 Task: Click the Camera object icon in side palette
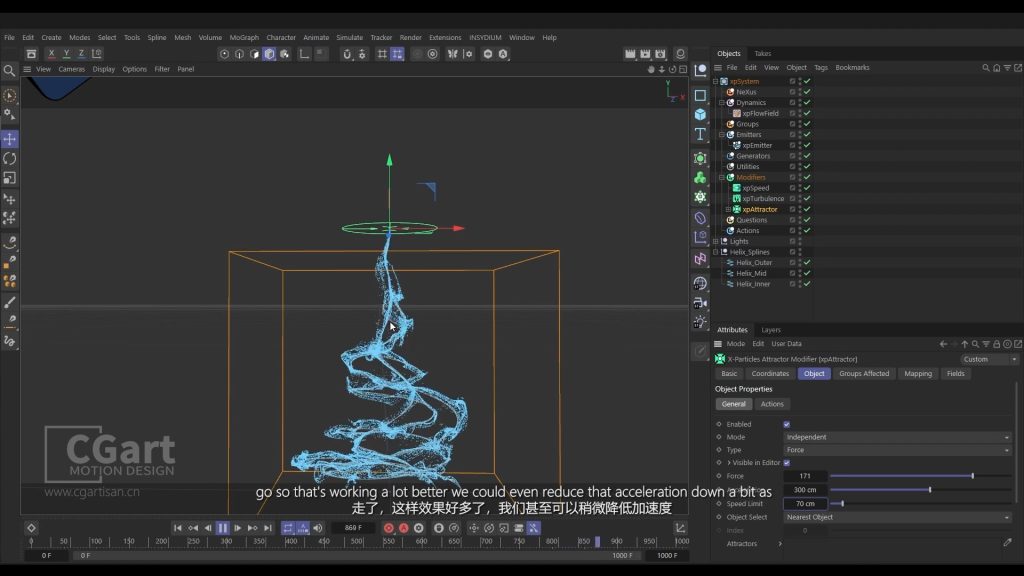pyautogui.click(x=700, y=303)
